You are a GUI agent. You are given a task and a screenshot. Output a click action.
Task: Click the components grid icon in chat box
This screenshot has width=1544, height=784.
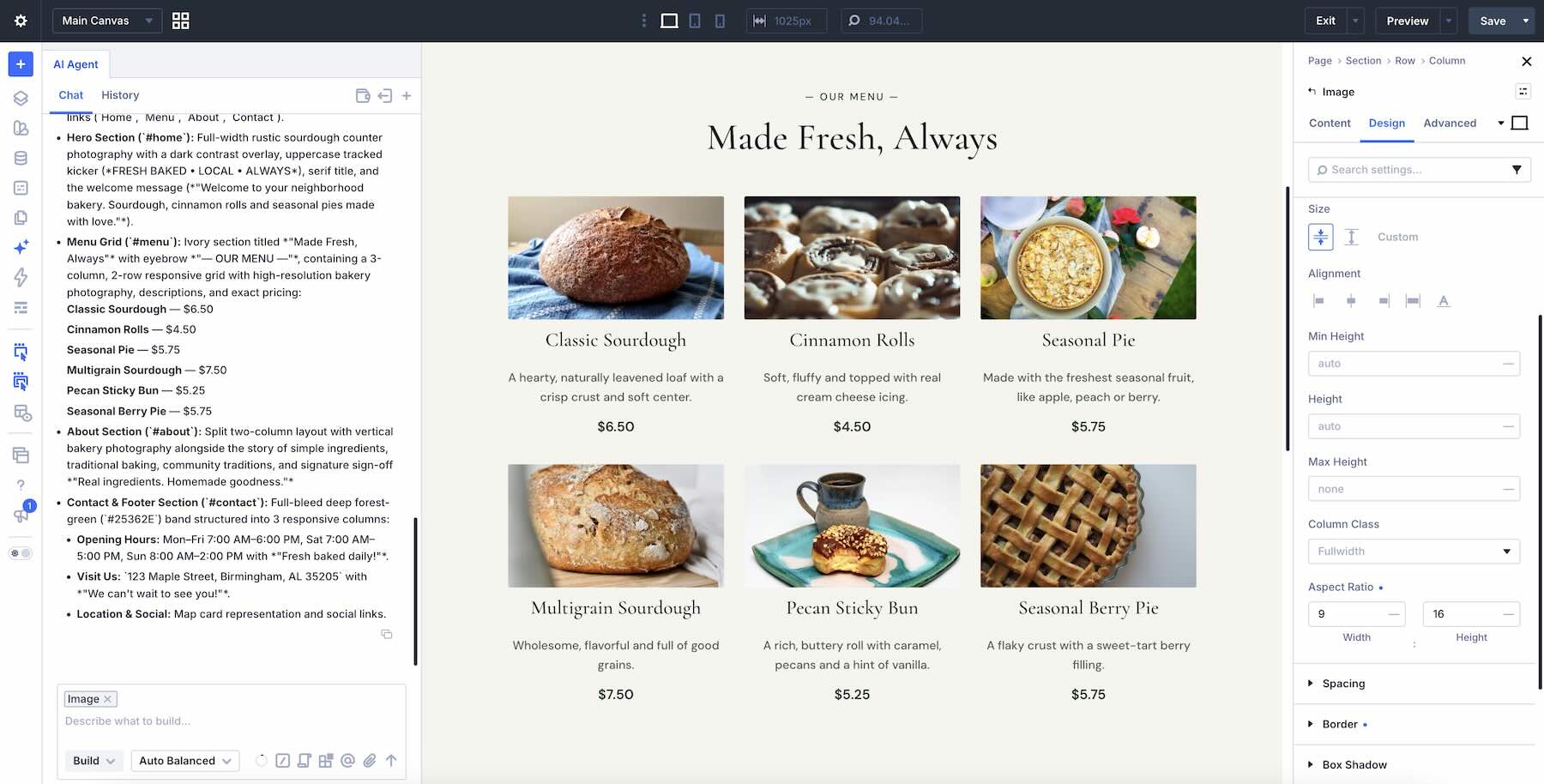click(x=326, y=761)
